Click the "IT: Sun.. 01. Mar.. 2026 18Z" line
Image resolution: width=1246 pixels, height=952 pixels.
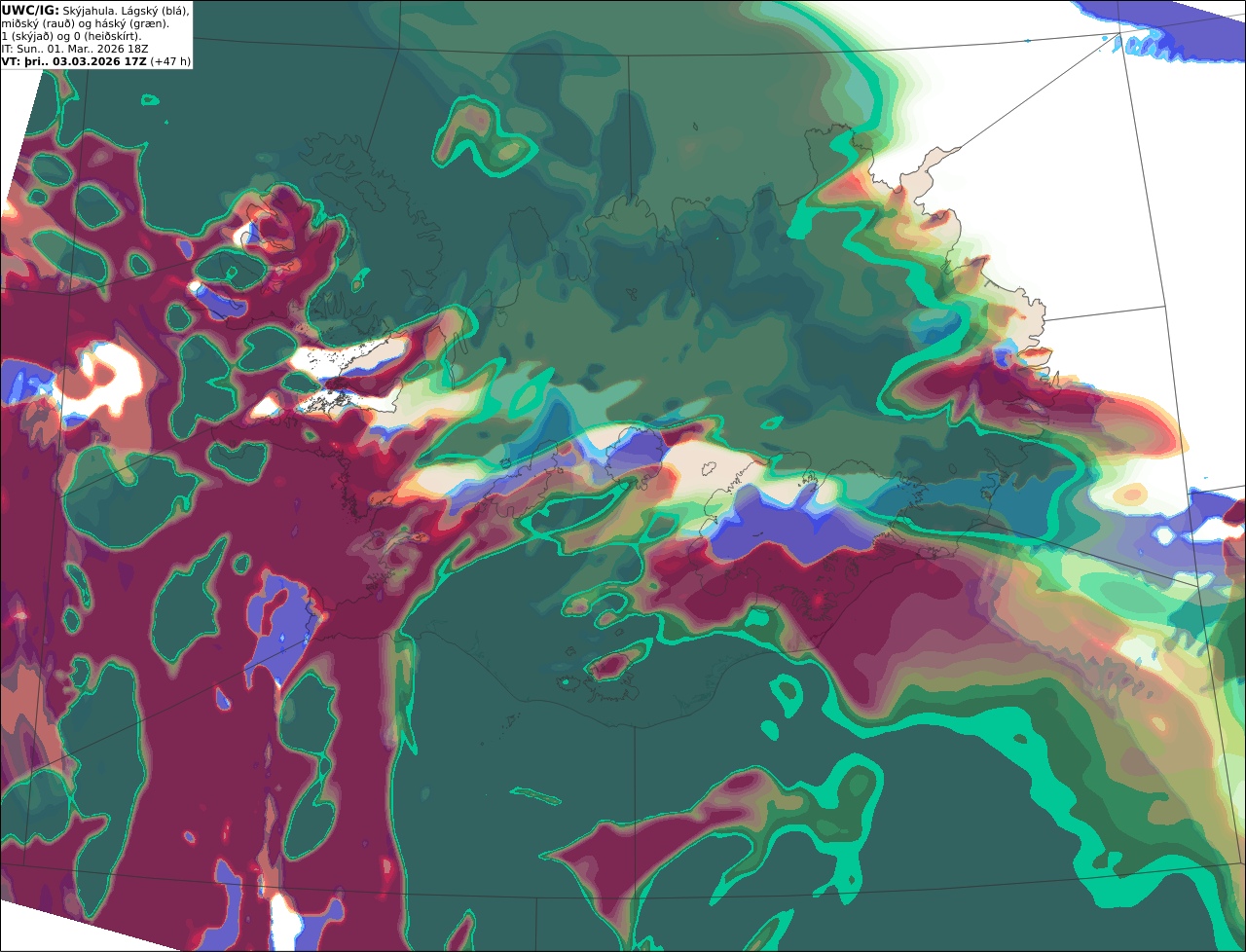(75, 49)
